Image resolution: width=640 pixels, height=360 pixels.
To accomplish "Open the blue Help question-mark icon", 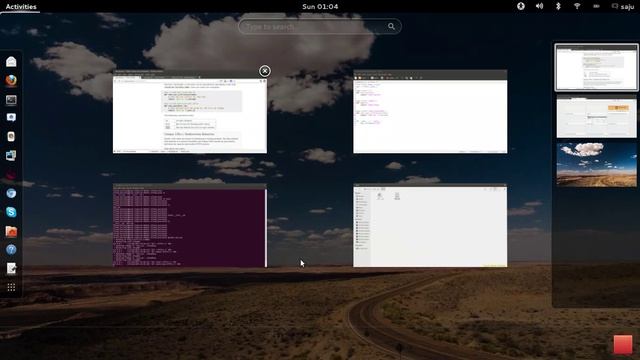I will (11, 249).
